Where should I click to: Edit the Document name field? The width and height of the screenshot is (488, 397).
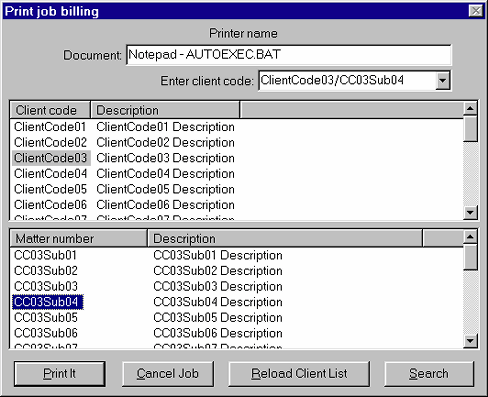pos(289,55)
